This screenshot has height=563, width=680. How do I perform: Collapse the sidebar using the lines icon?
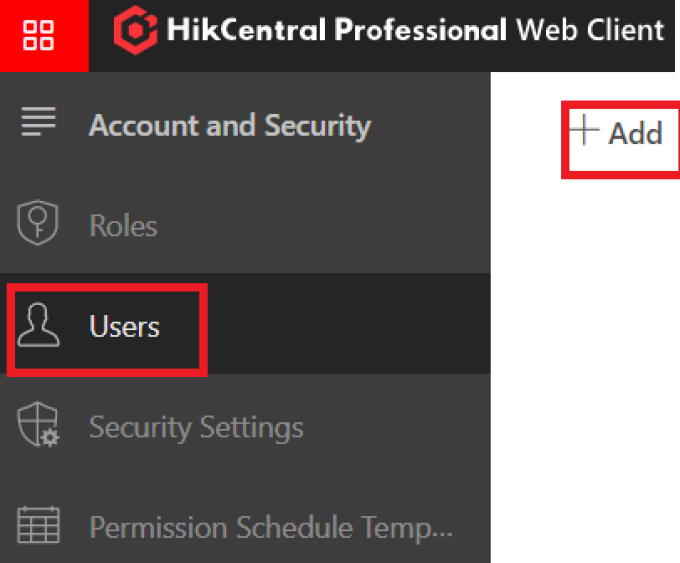click(x=38, y=125)
